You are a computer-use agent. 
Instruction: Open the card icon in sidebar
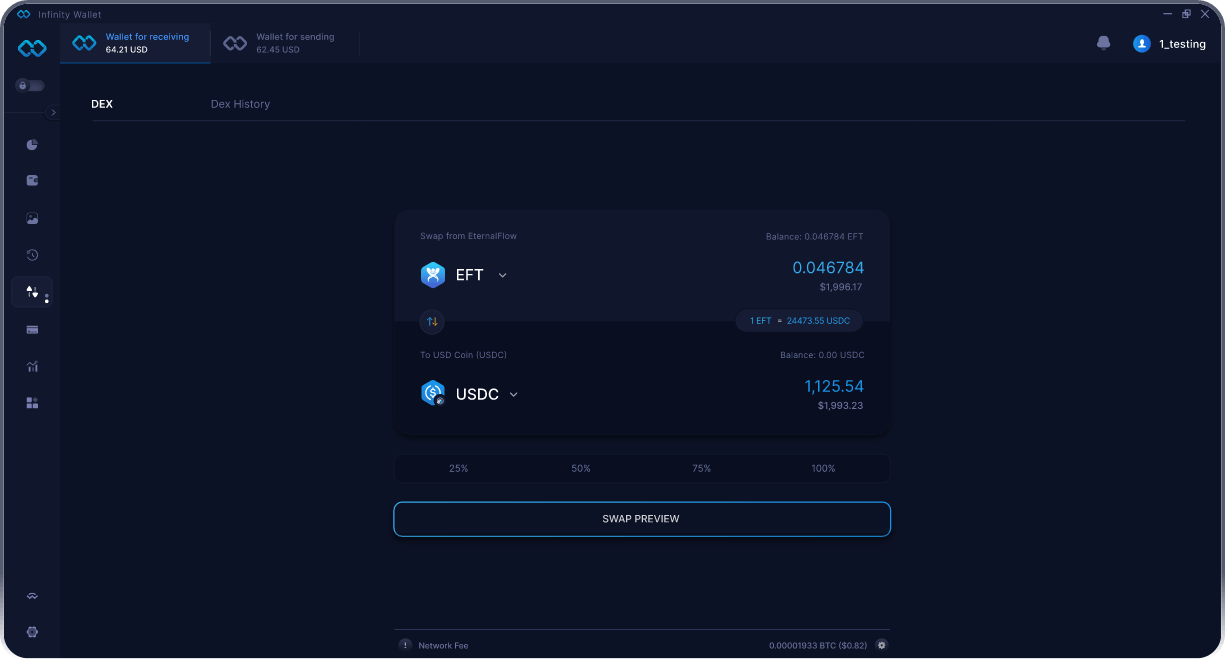(32, 329)
